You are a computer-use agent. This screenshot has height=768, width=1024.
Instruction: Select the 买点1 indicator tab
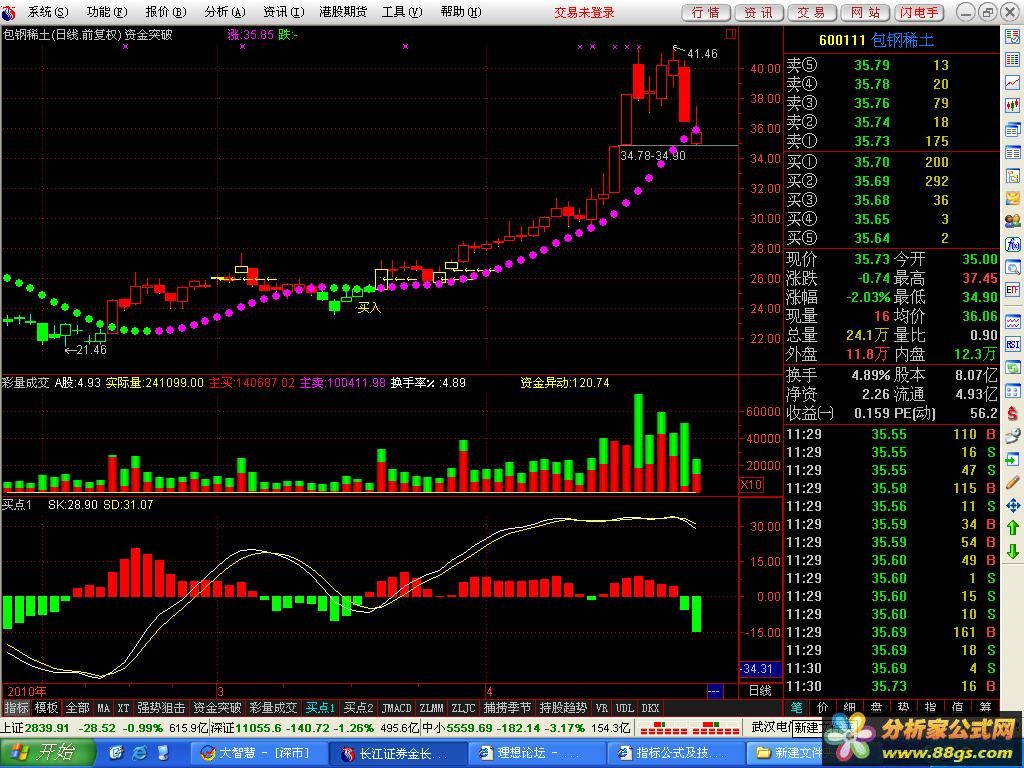point(320,707)
